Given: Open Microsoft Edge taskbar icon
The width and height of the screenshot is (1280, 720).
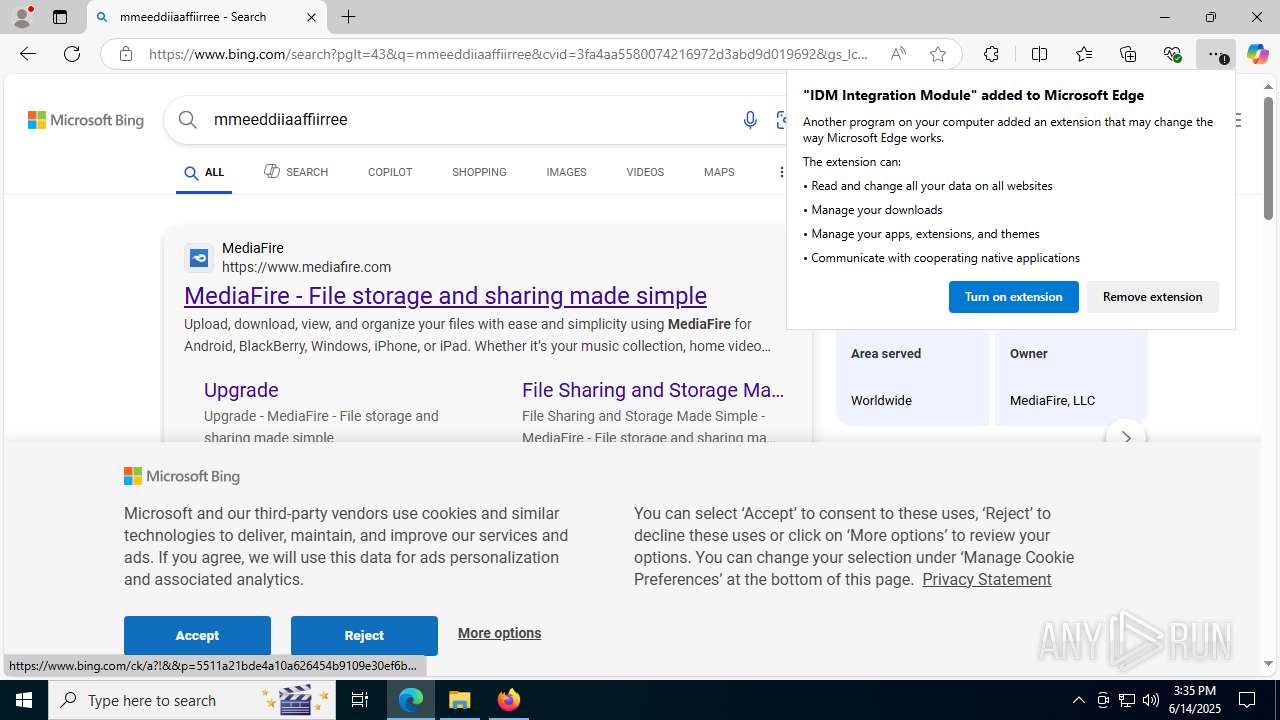Looking at the screenshot, I should [411, 700].
